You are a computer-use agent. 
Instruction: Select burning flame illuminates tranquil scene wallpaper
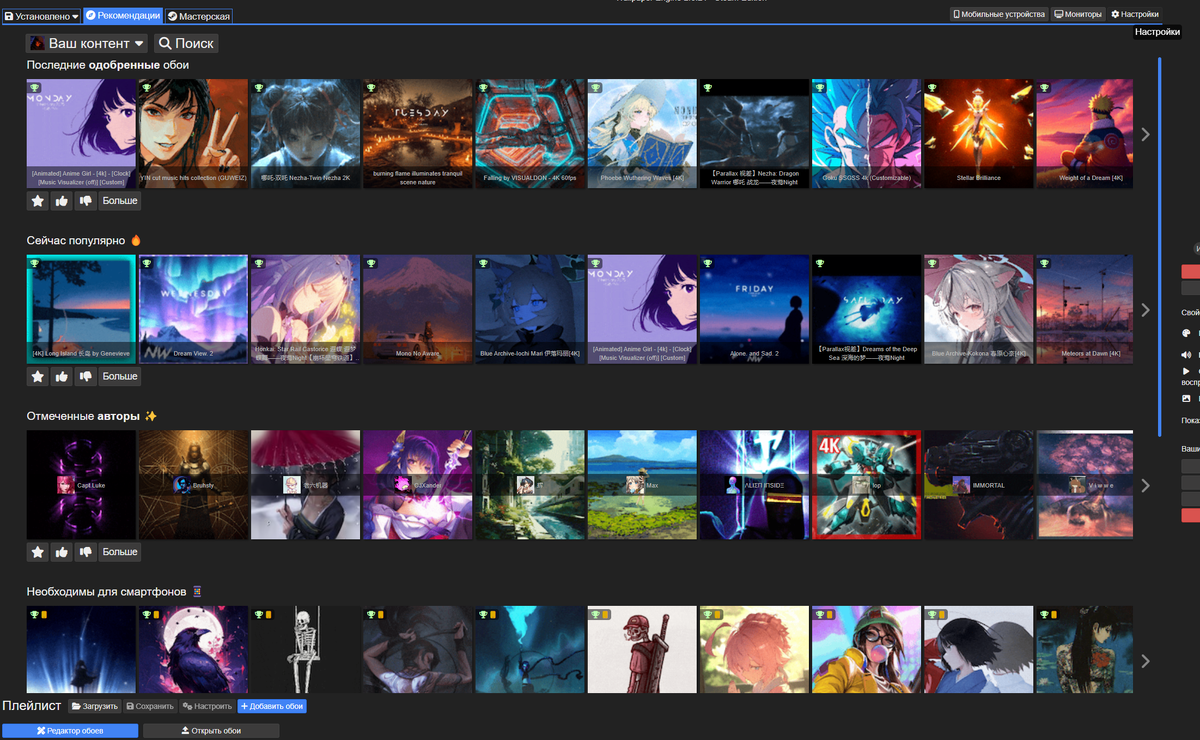(x=417, y=134)
